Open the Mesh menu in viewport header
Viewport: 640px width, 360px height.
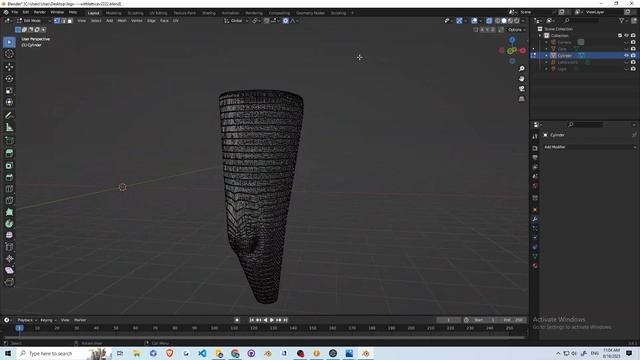pyautogui.click(x=122, y=20)
